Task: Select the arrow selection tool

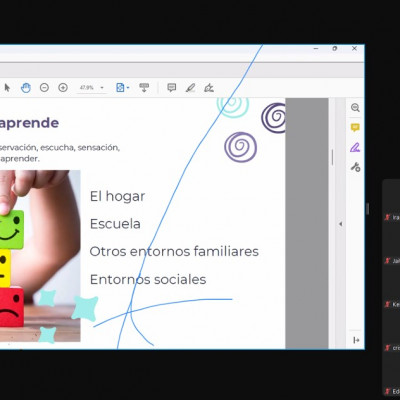Action: 7,88
